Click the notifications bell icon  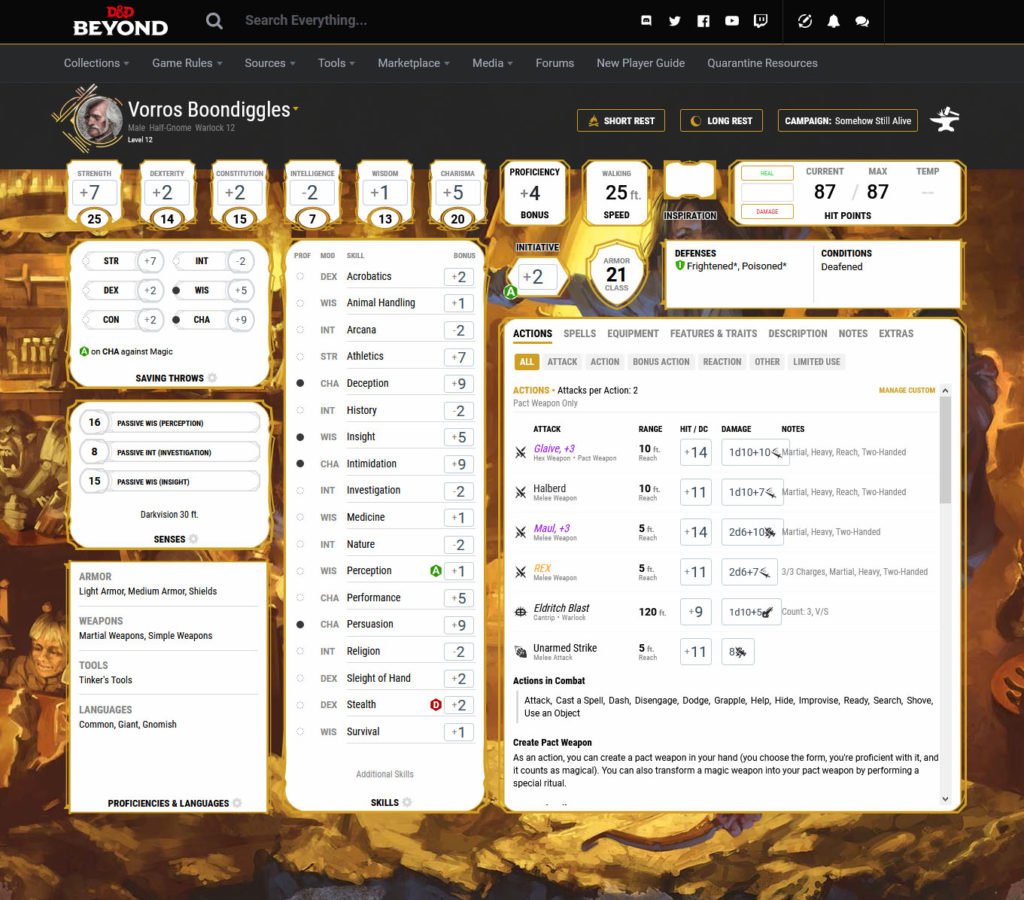click(x=833, y=21)
